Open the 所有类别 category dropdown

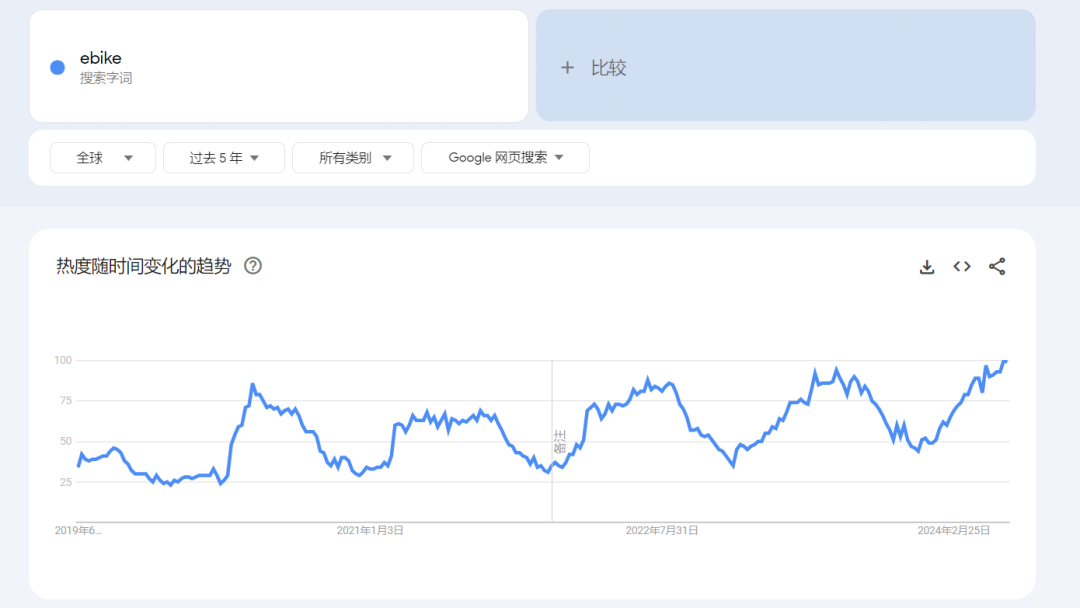[353, 158]
